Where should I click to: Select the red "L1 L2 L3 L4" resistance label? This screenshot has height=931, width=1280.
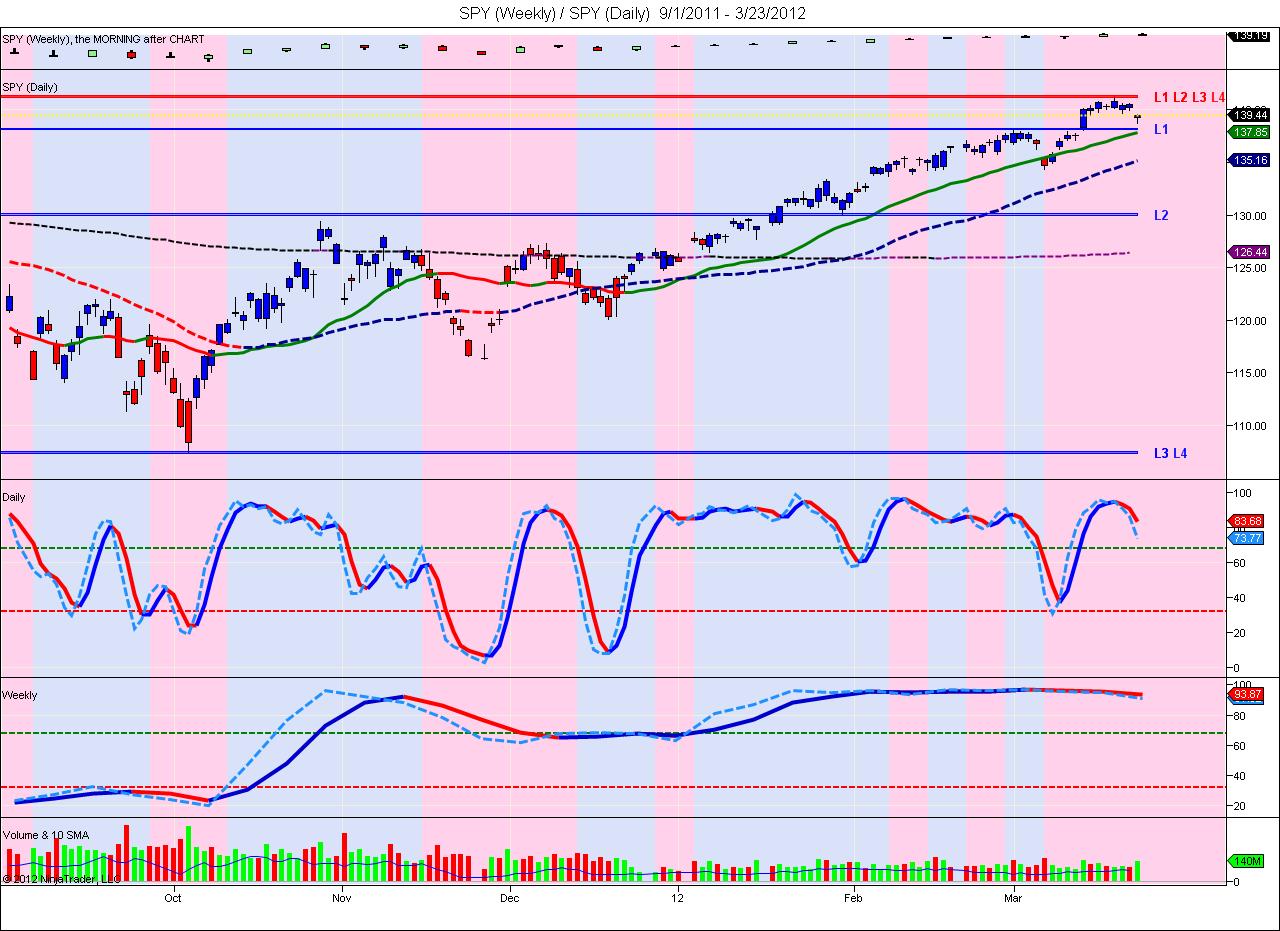1189,97
